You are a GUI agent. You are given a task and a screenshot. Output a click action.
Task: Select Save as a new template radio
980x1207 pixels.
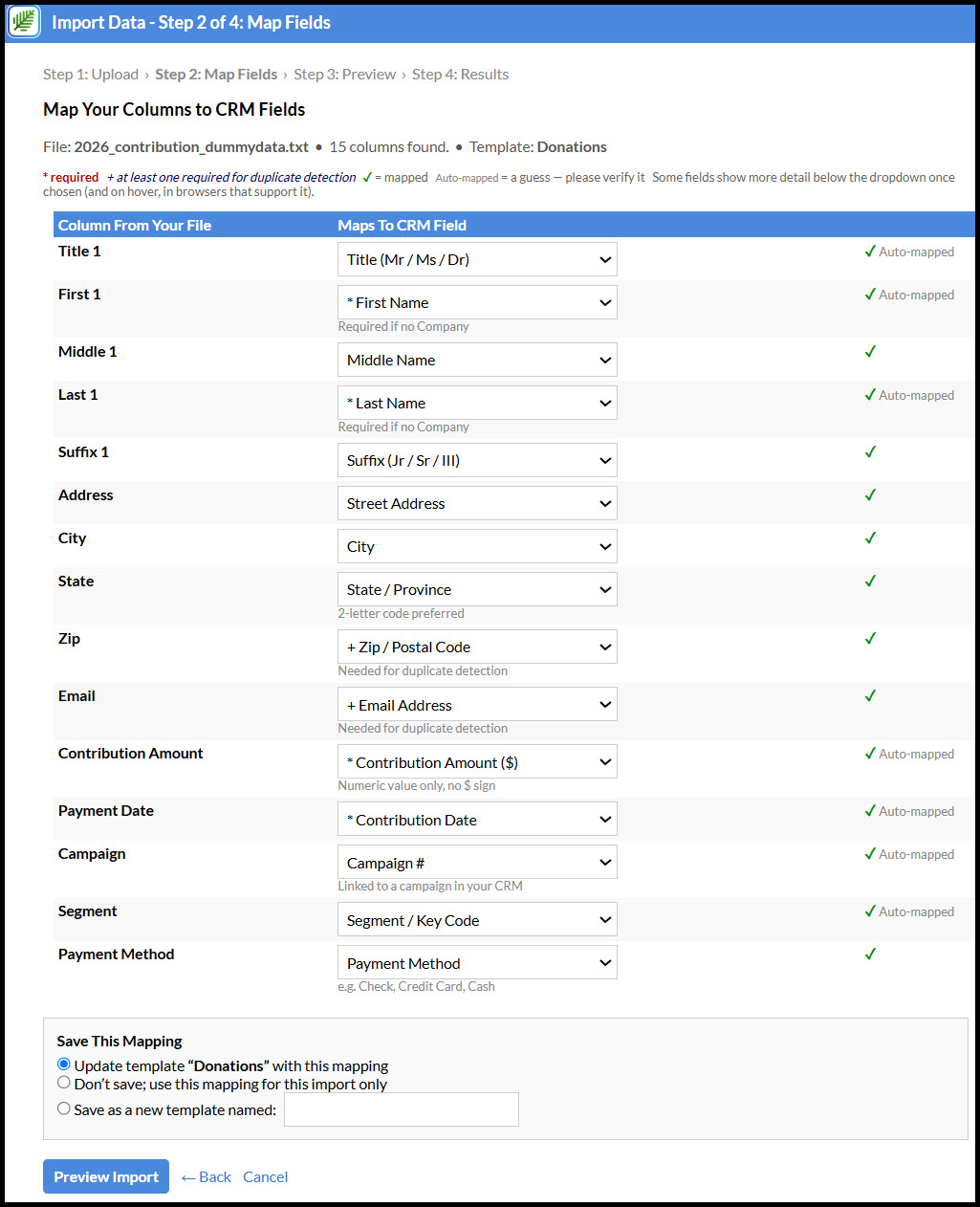(x=64, y=1108)
